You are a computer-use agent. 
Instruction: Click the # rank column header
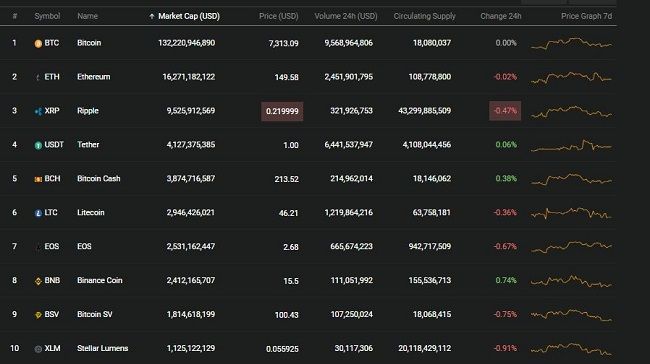click(15, 16)
